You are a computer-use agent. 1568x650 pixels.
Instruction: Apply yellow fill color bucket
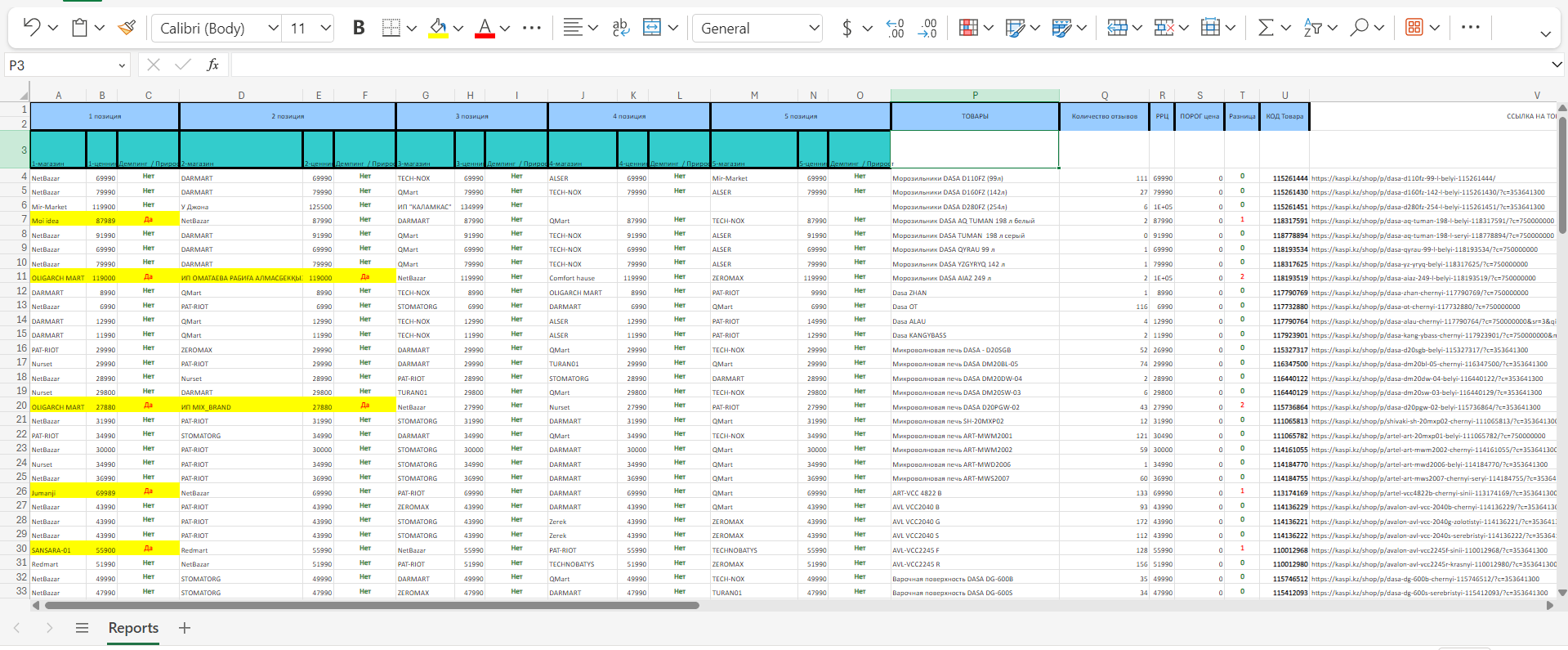438,28
